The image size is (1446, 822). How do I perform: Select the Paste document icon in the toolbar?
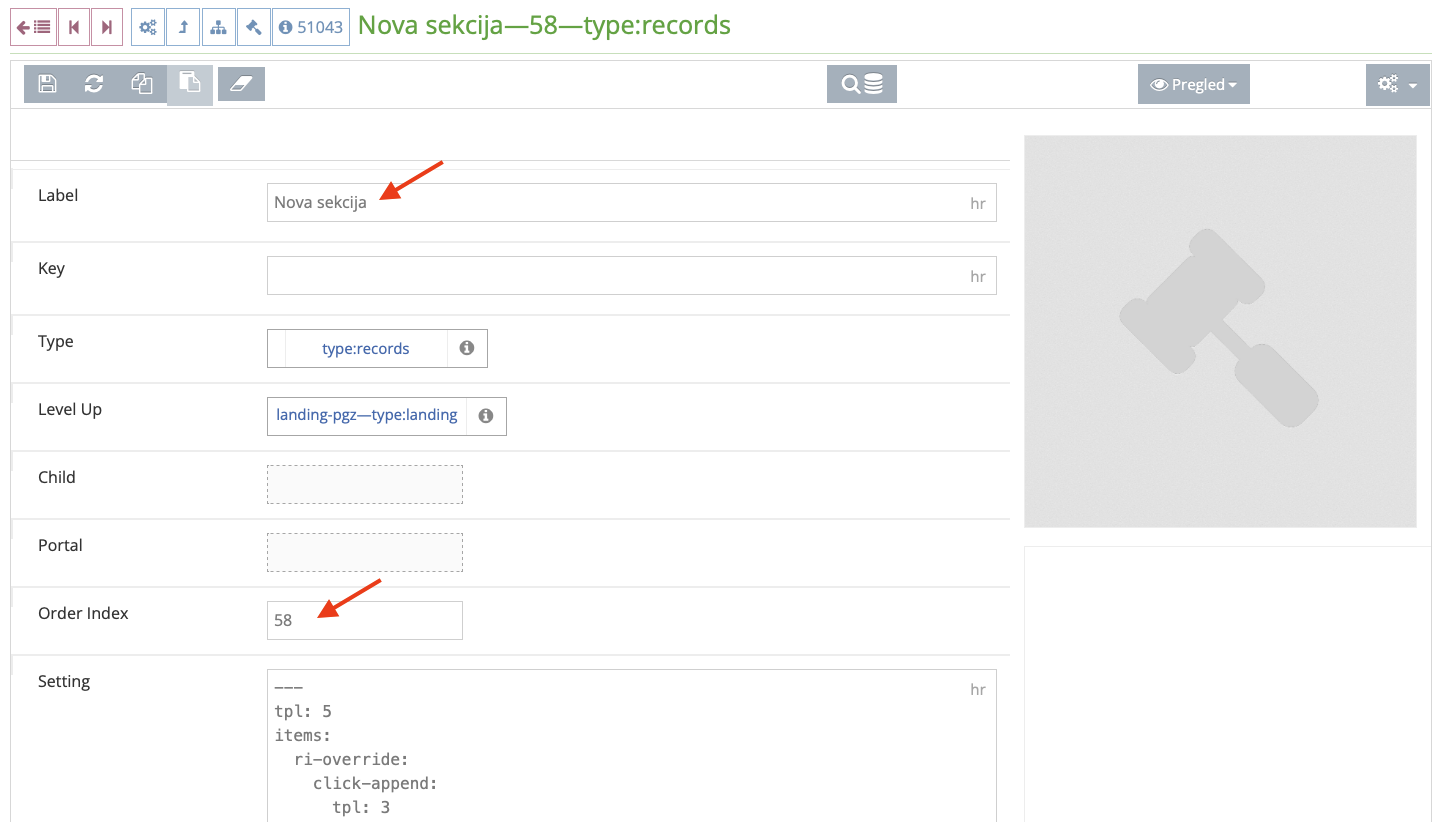[190, 84]
